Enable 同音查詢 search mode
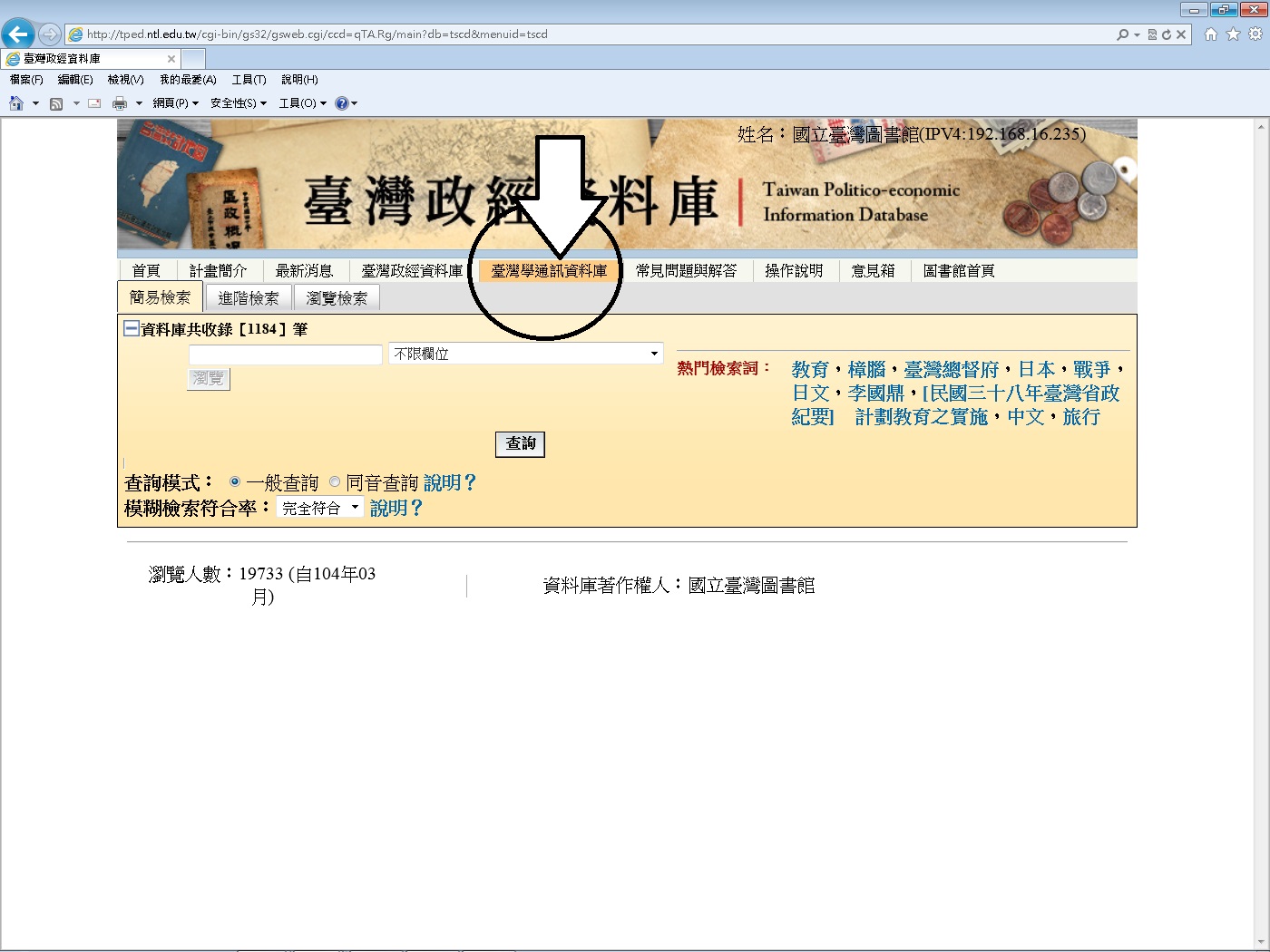Screen dimensions: 1270x952 335,482
